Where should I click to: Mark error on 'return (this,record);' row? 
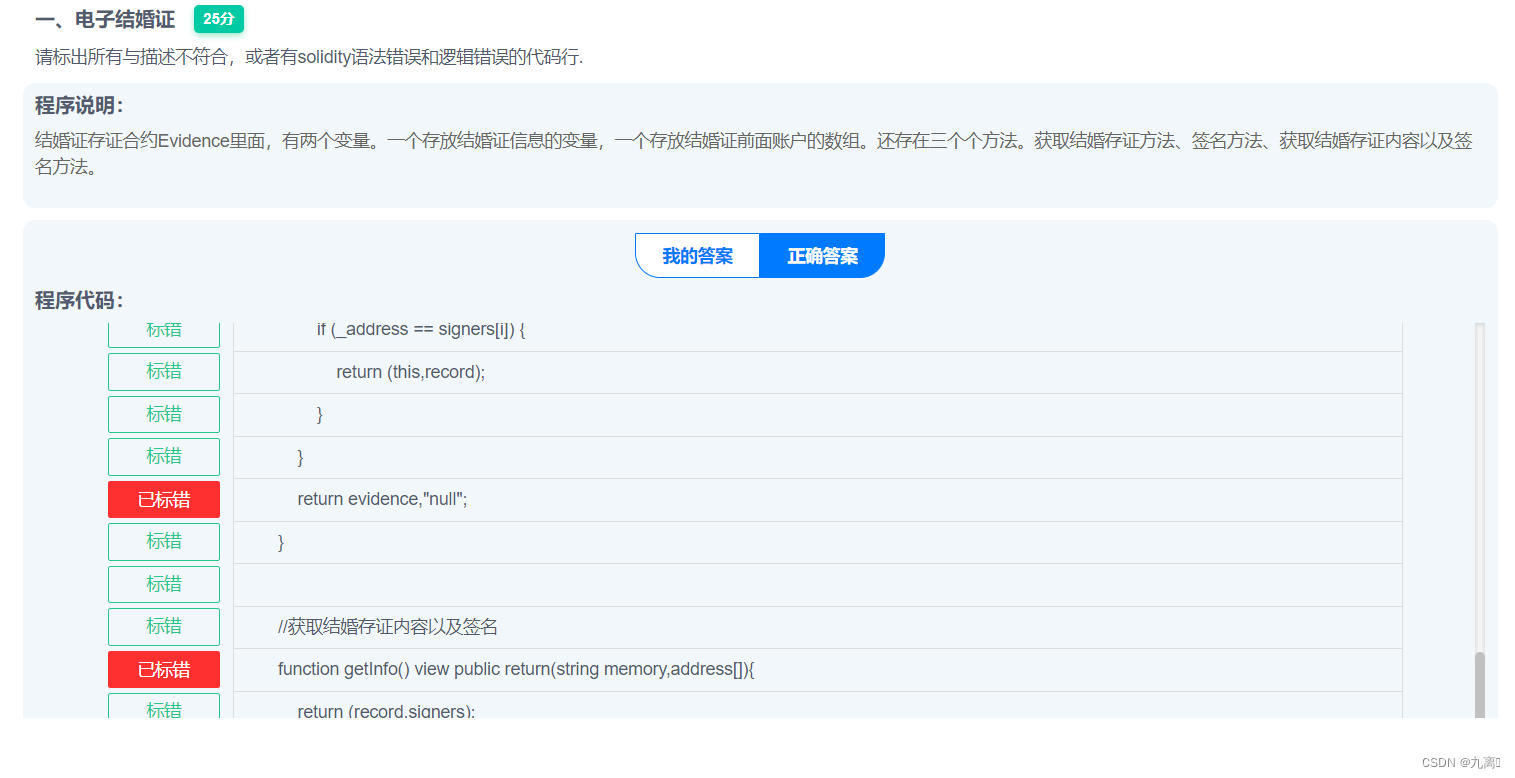pyautogui.click(x=164, y=372)
